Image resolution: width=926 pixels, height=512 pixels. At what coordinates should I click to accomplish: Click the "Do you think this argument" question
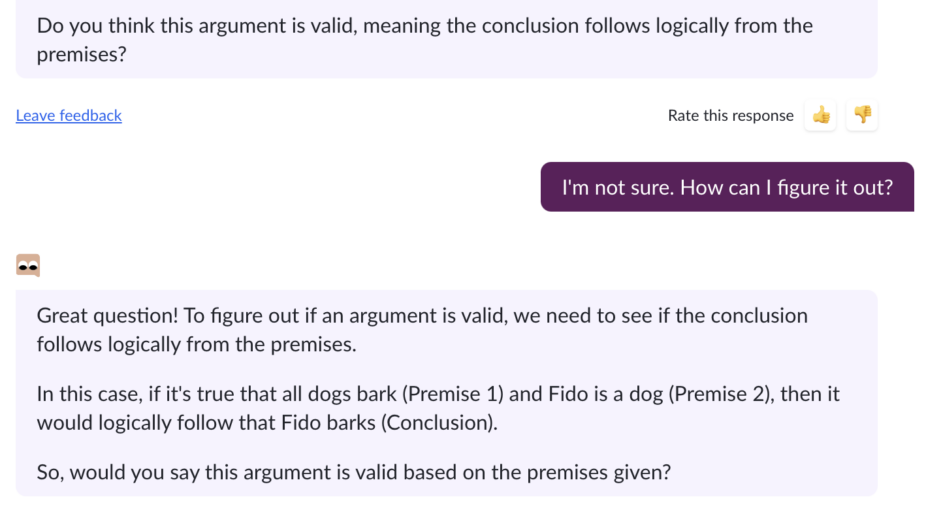(180, 25)
